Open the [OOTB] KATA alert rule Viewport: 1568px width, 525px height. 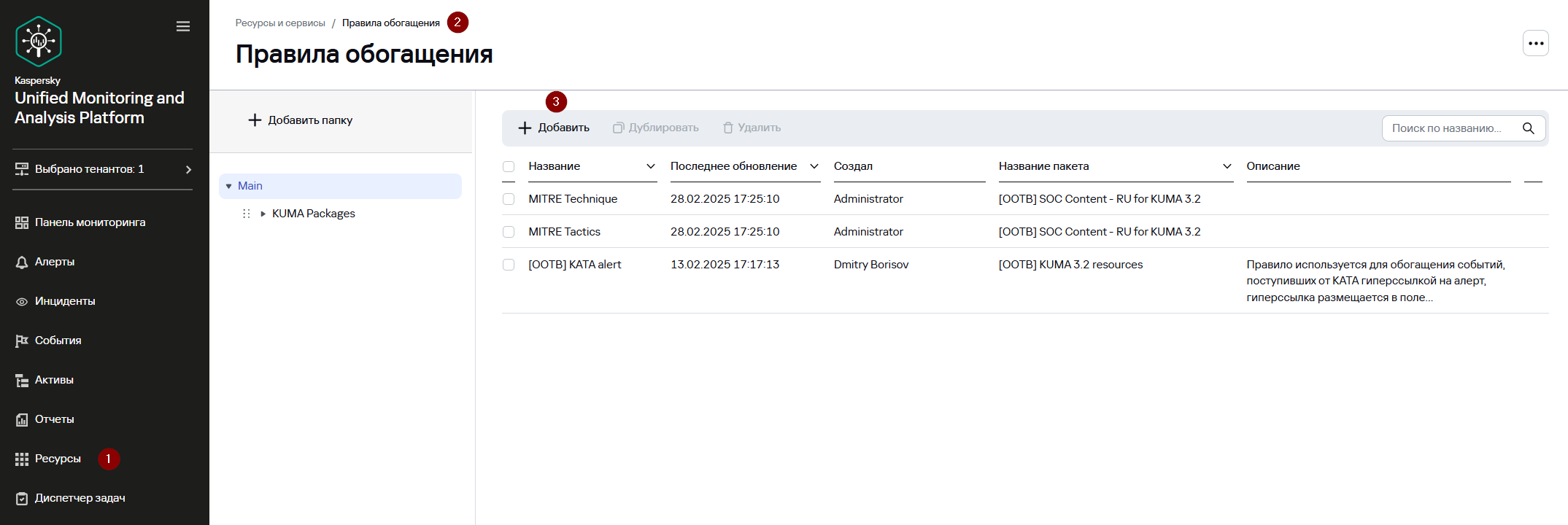tap(575, 265)
